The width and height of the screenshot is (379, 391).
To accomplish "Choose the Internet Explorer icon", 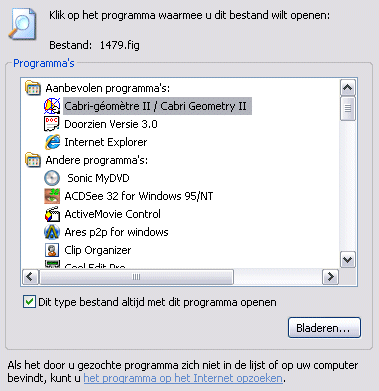I will [52, 142].
